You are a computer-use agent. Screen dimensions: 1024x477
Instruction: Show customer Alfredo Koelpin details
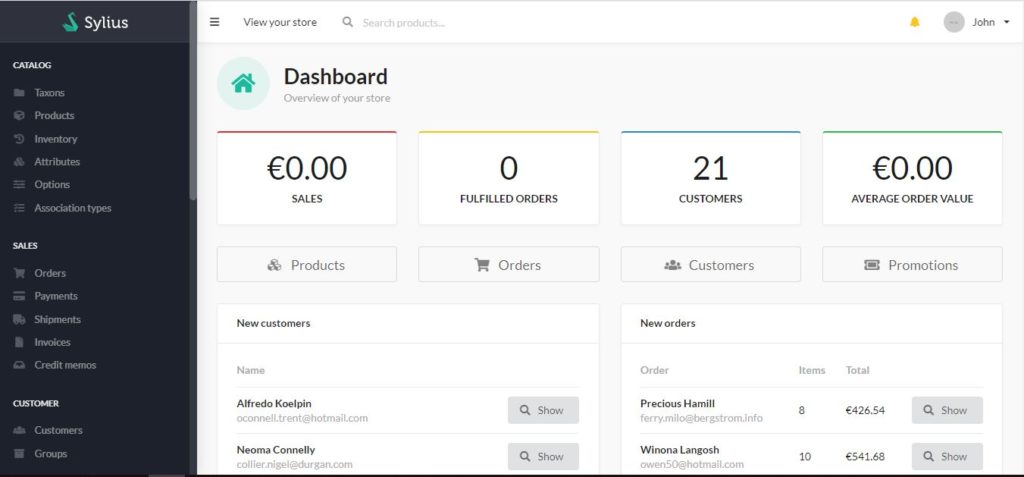543,410
